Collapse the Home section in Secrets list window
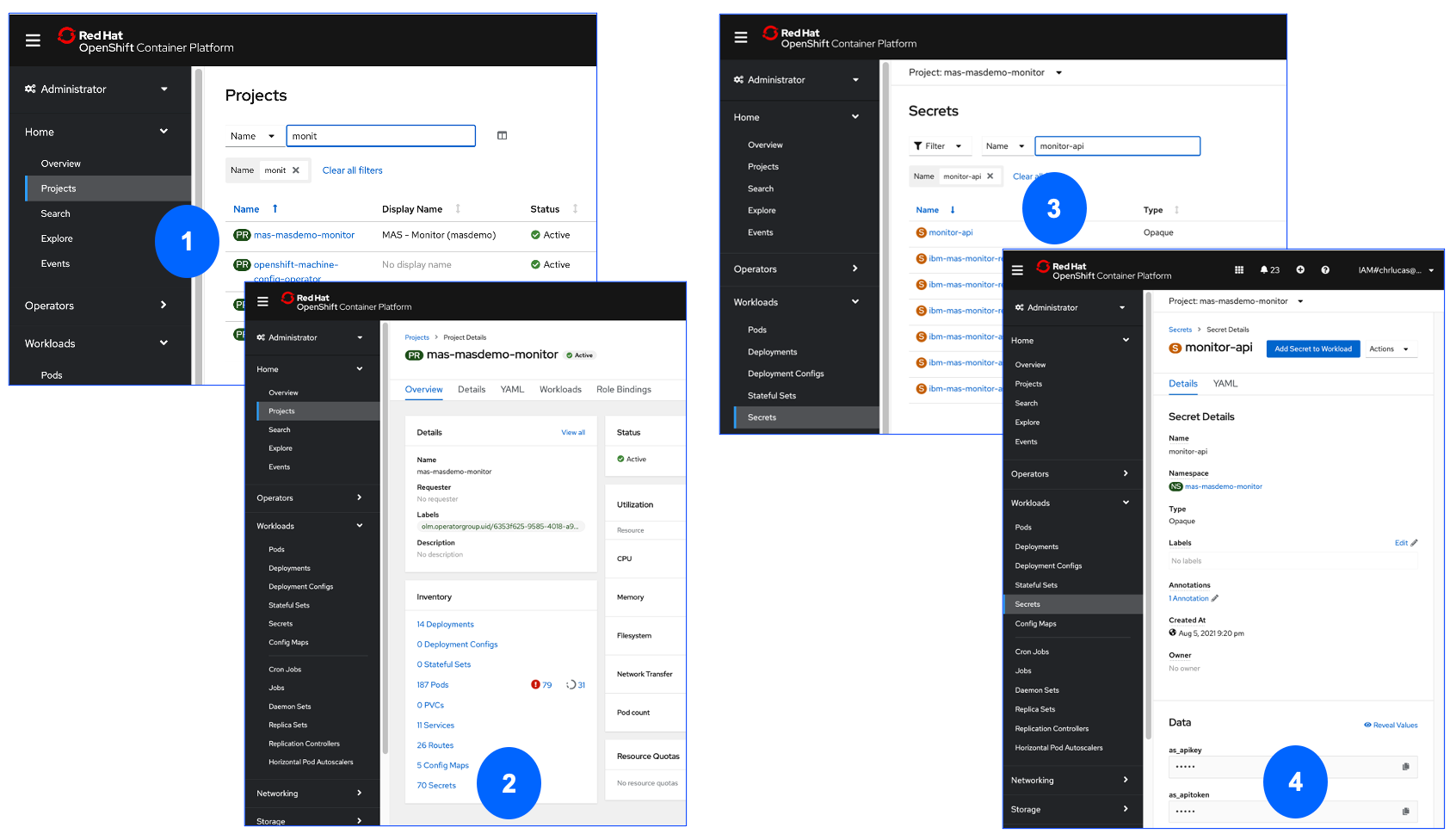The image size is (1456, 840). [x=796, y=117]
